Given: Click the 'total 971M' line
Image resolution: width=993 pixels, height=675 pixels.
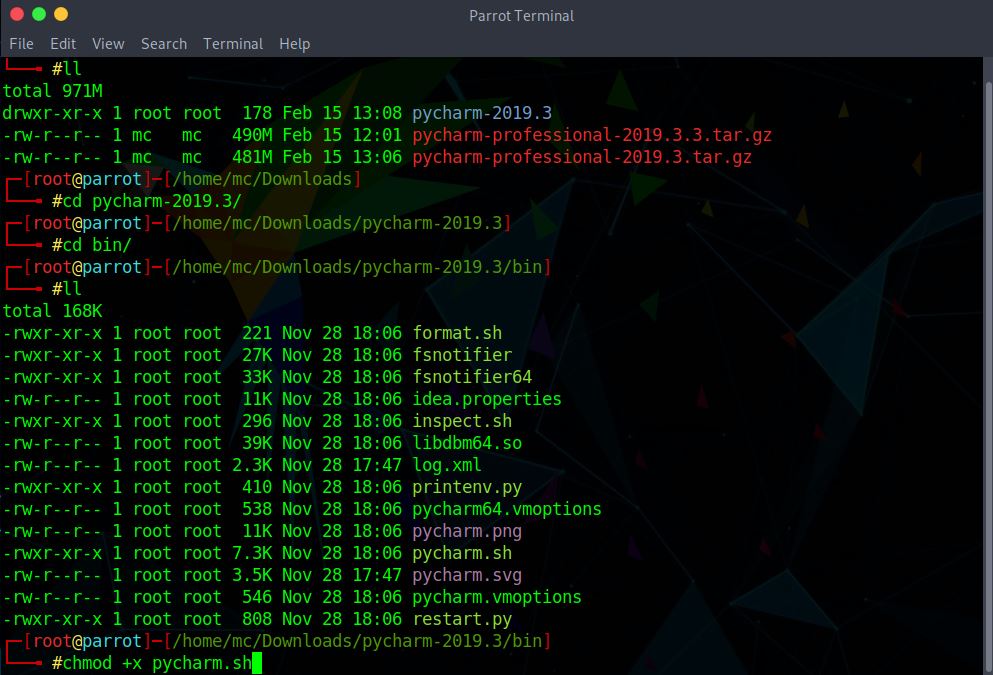Looking at the screenshot, I should pos(53,91).
